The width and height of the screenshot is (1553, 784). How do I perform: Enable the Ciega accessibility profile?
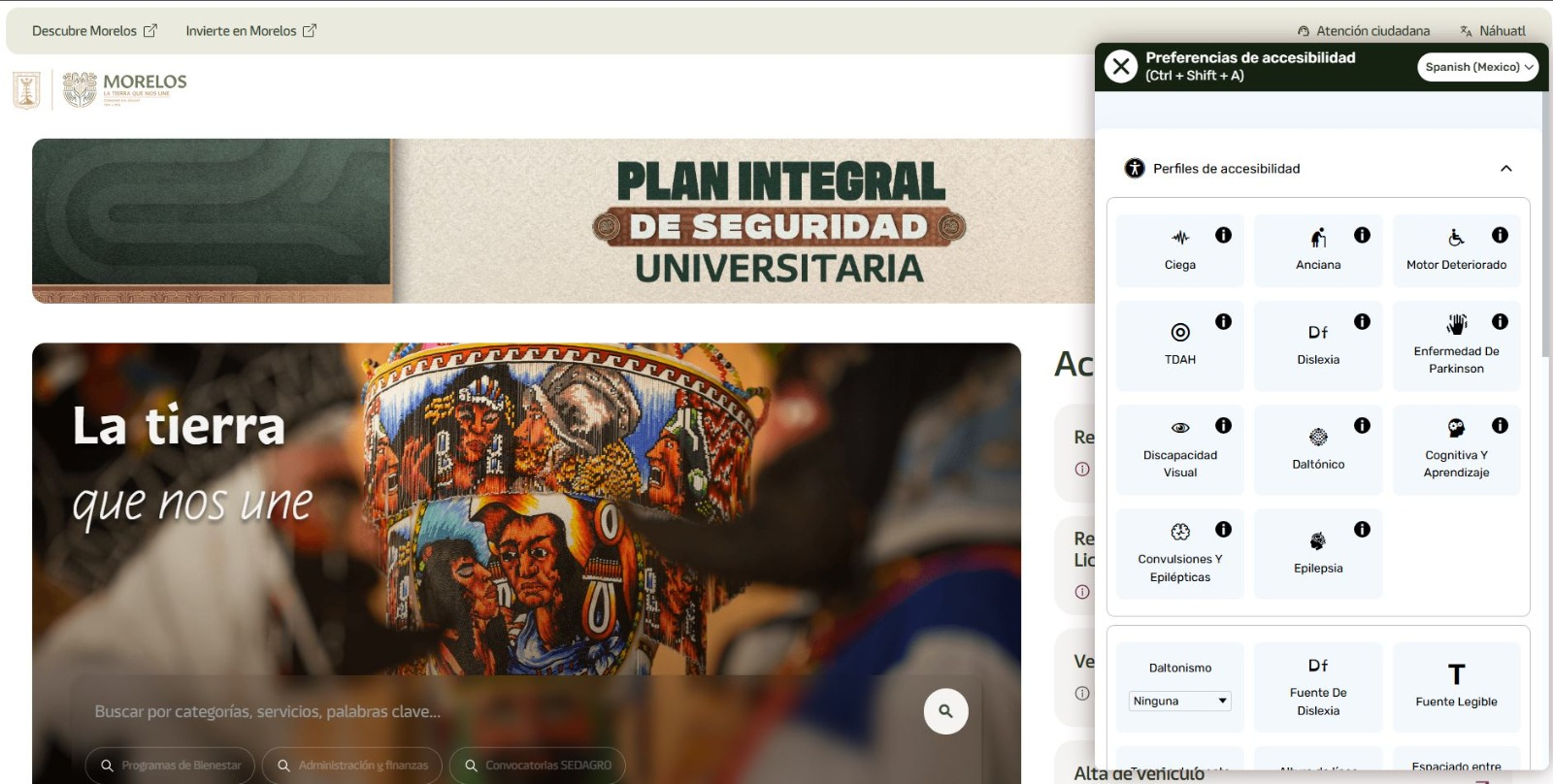click(x=1179, y=251)
